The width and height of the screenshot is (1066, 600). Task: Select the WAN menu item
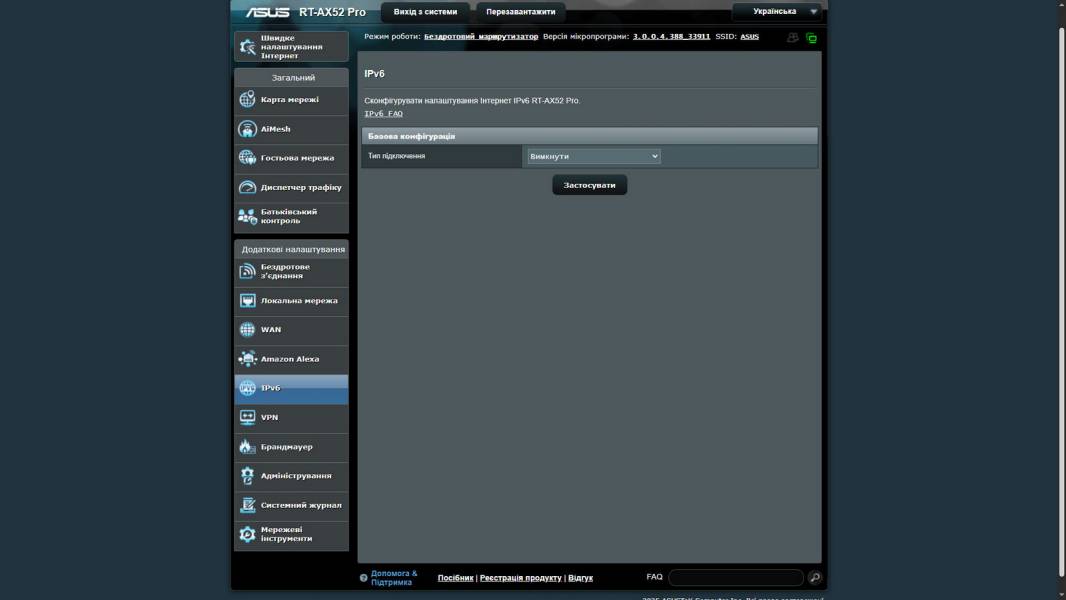(x=291, y=330)
